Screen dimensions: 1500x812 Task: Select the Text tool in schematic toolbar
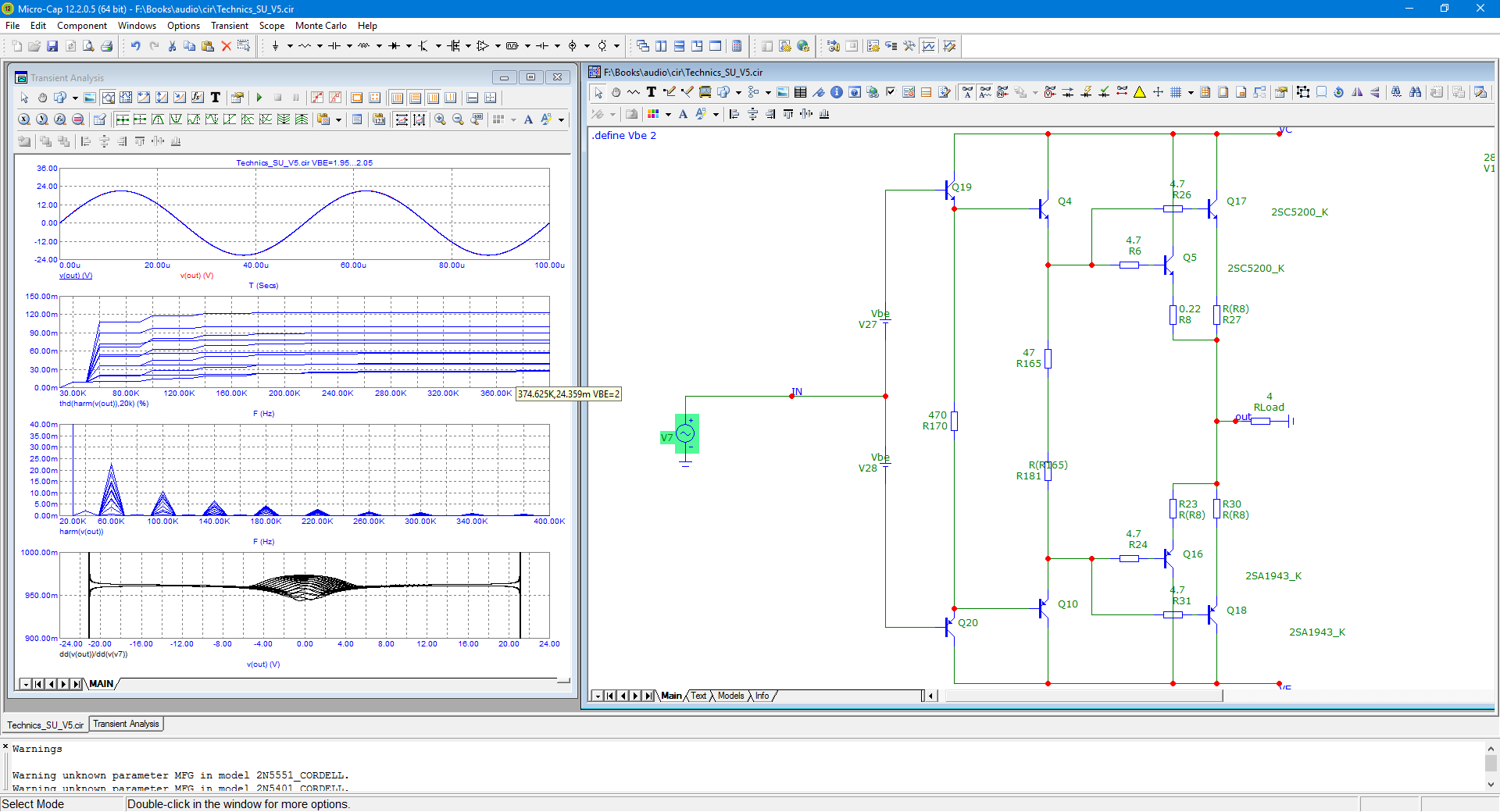tap(651, 92)
